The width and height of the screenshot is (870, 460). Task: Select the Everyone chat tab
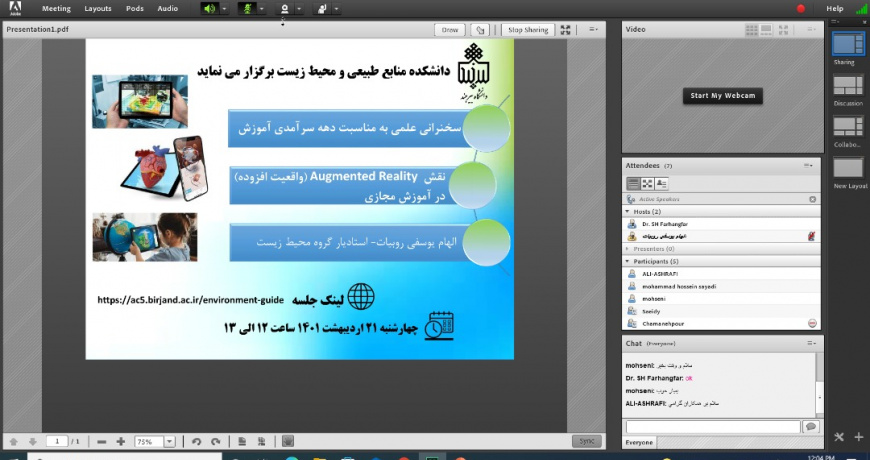[x=639, y=443]
